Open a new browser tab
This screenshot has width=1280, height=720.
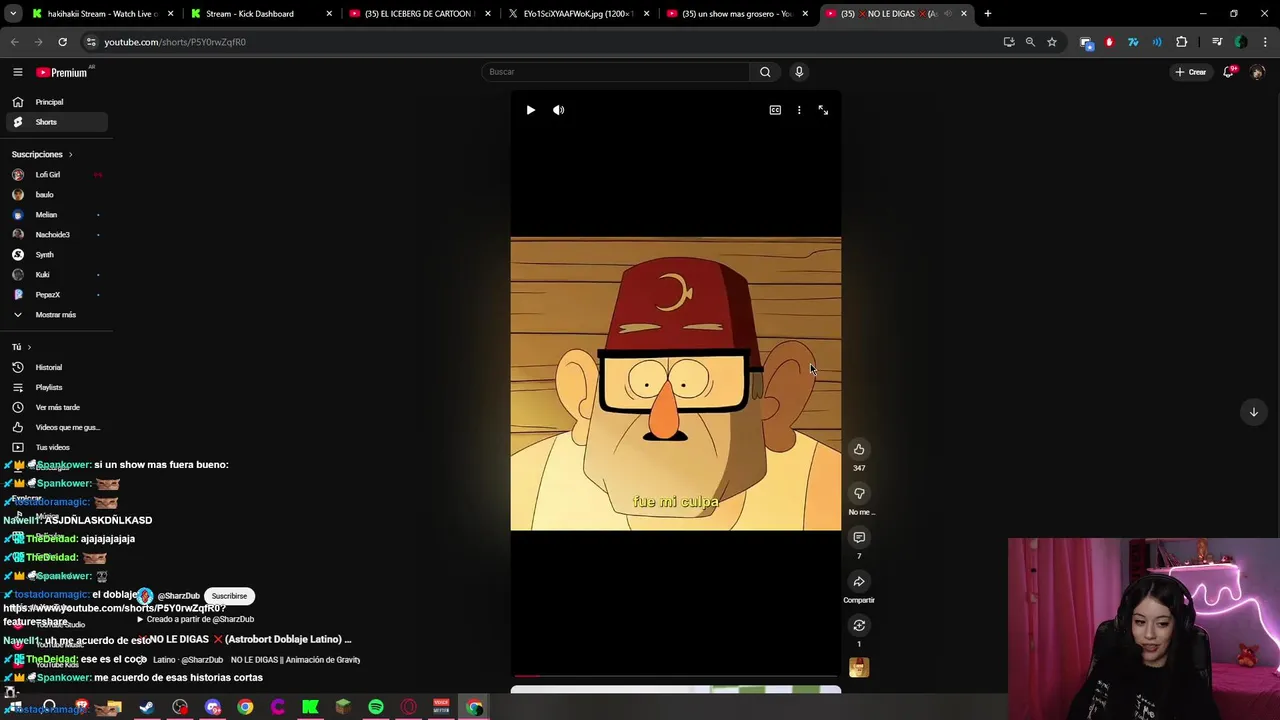pos(988,14)
